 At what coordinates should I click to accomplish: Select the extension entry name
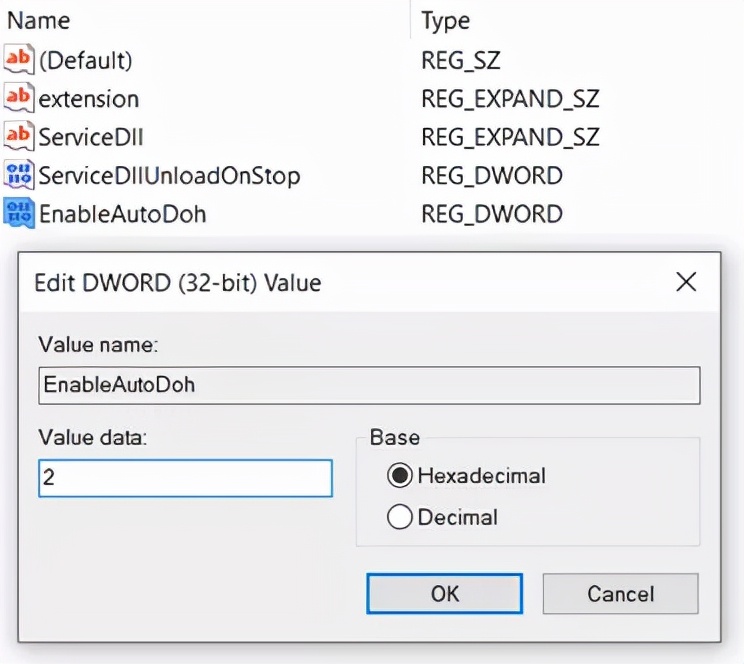[x=88, y=98]
